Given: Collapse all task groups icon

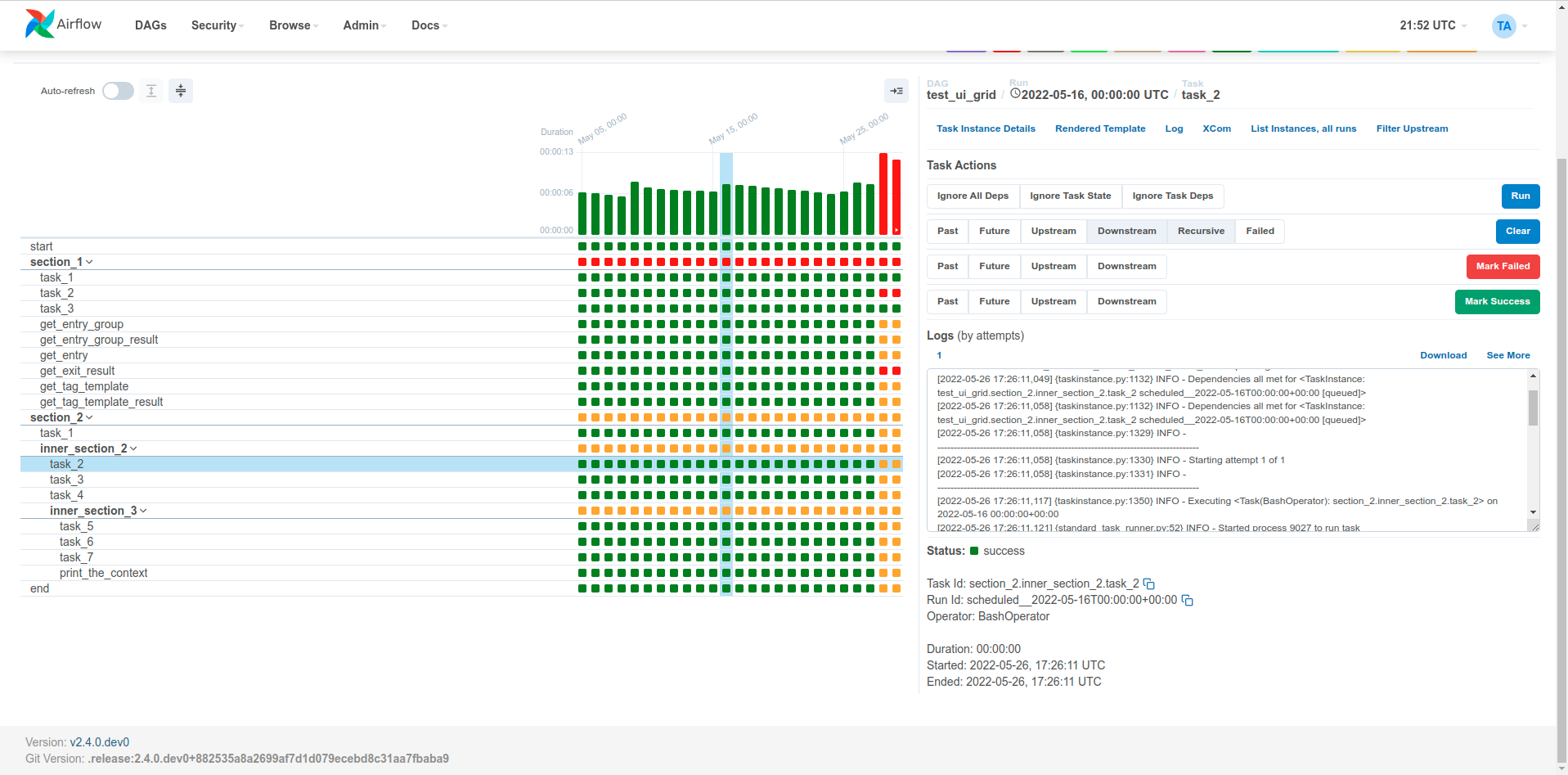Looking at the screenshot, I should (181, 91).
